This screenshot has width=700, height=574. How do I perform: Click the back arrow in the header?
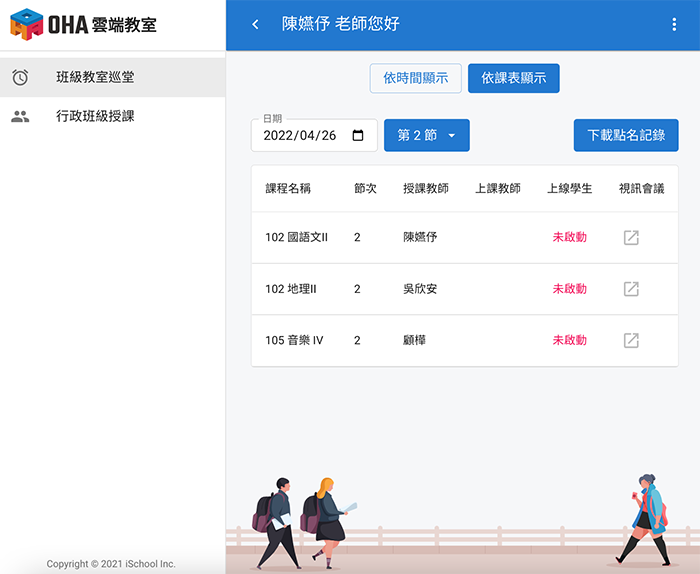pyautogui.click(x=256, y=24)
